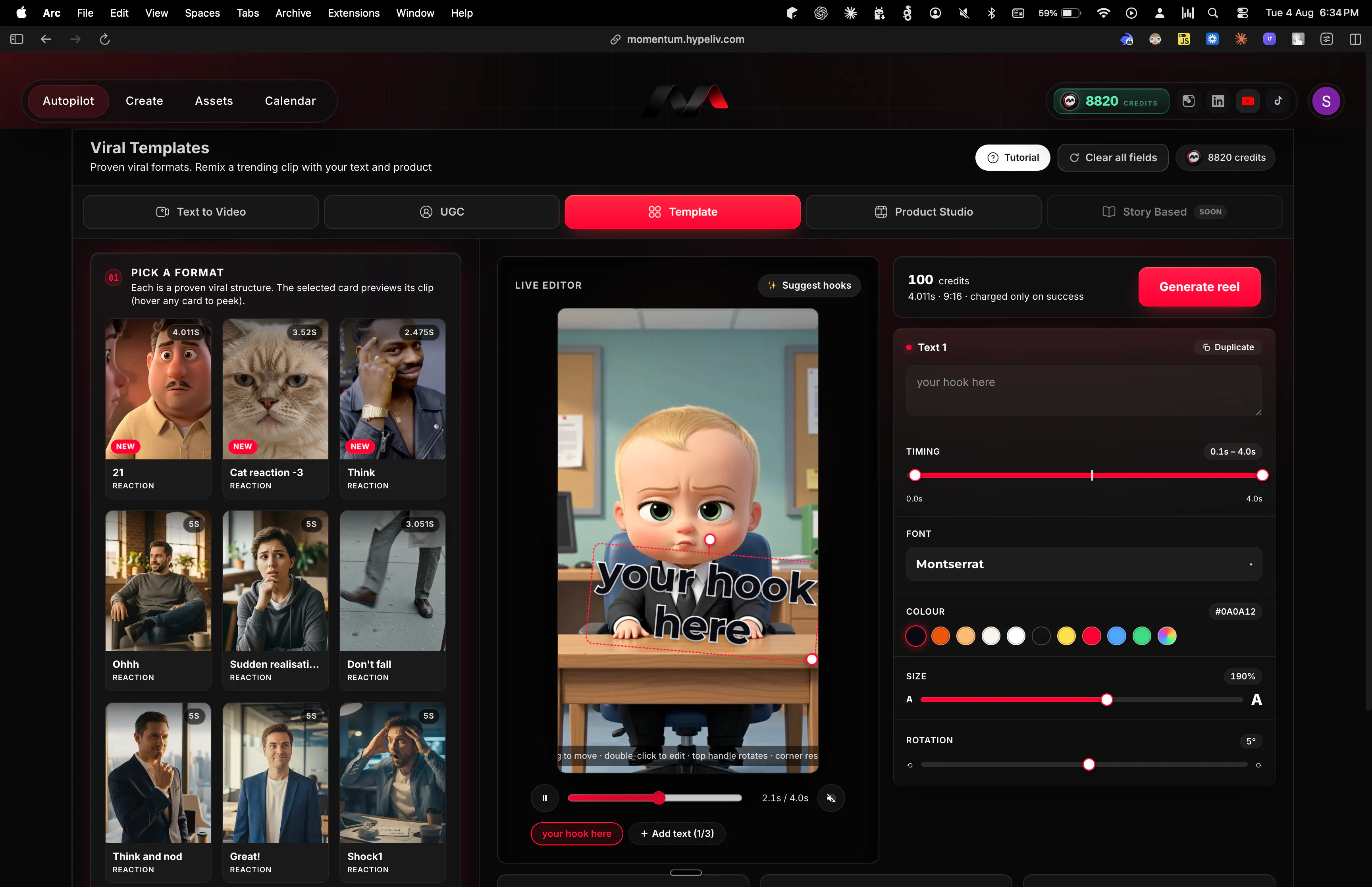Click Clear all fields
Viewport: 1372px width, 887px height.
[1113, 157]
